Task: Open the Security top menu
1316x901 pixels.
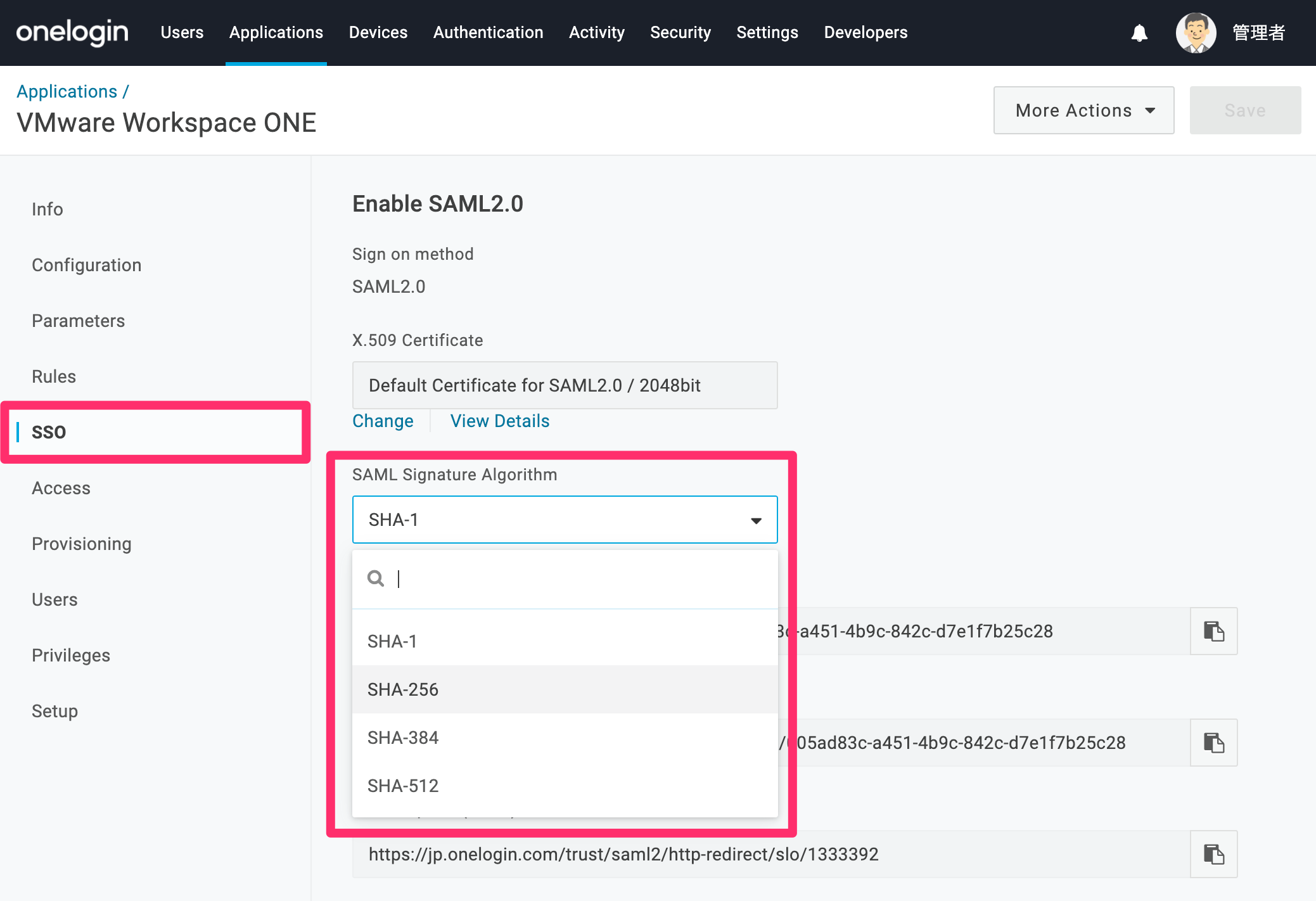Action: coord(680,32)
